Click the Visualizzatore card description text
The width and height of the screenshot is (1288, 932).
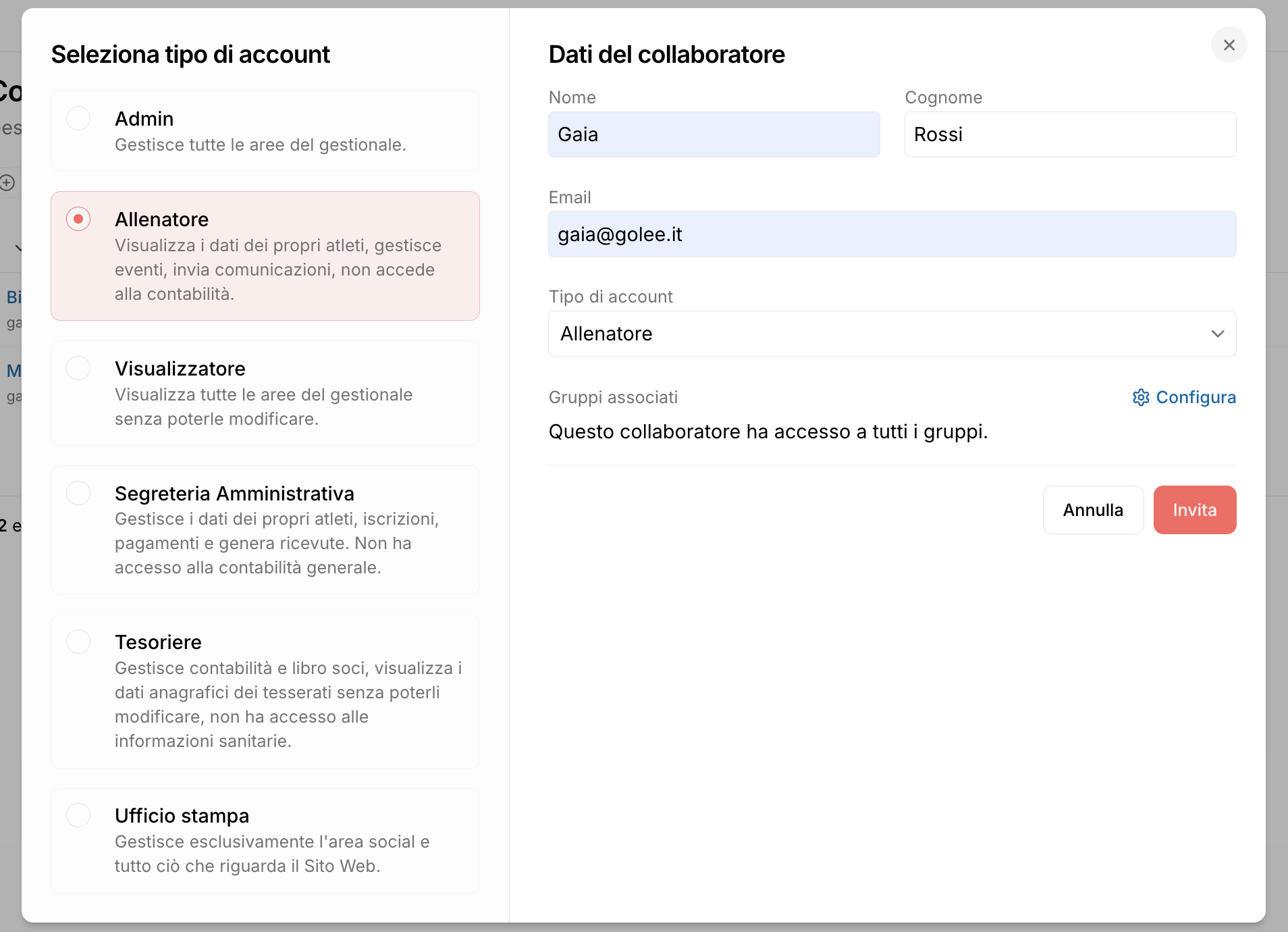click(263, 407)
